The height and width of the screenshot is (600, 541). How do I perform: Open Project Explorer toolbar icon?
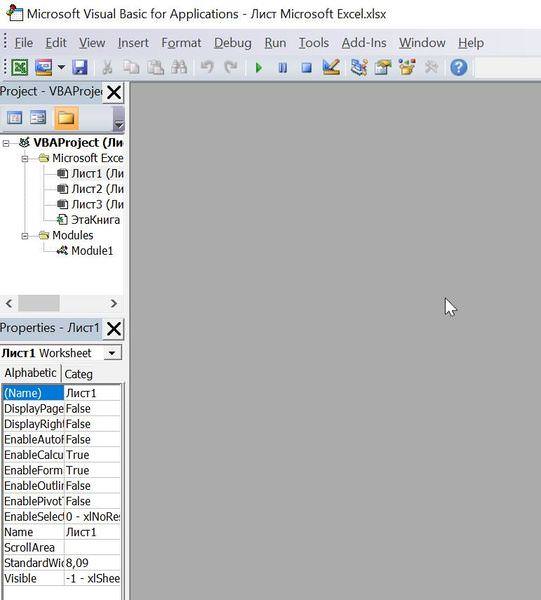click(x=359, y=67)
